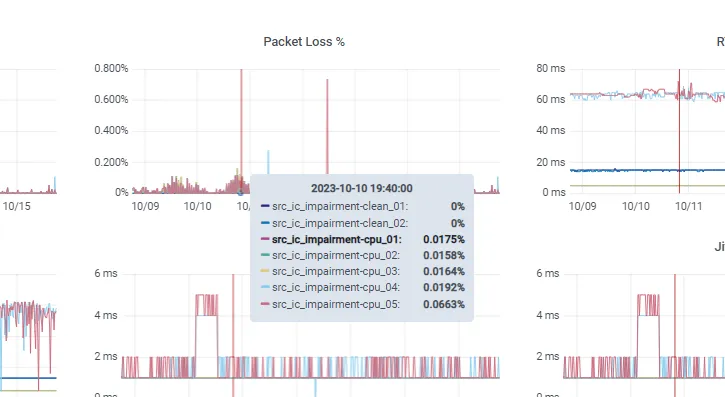The image size is (725, 397).
Task: Click the 5 ms plateau in bottom right chart
Action: [x=649, y=305]
